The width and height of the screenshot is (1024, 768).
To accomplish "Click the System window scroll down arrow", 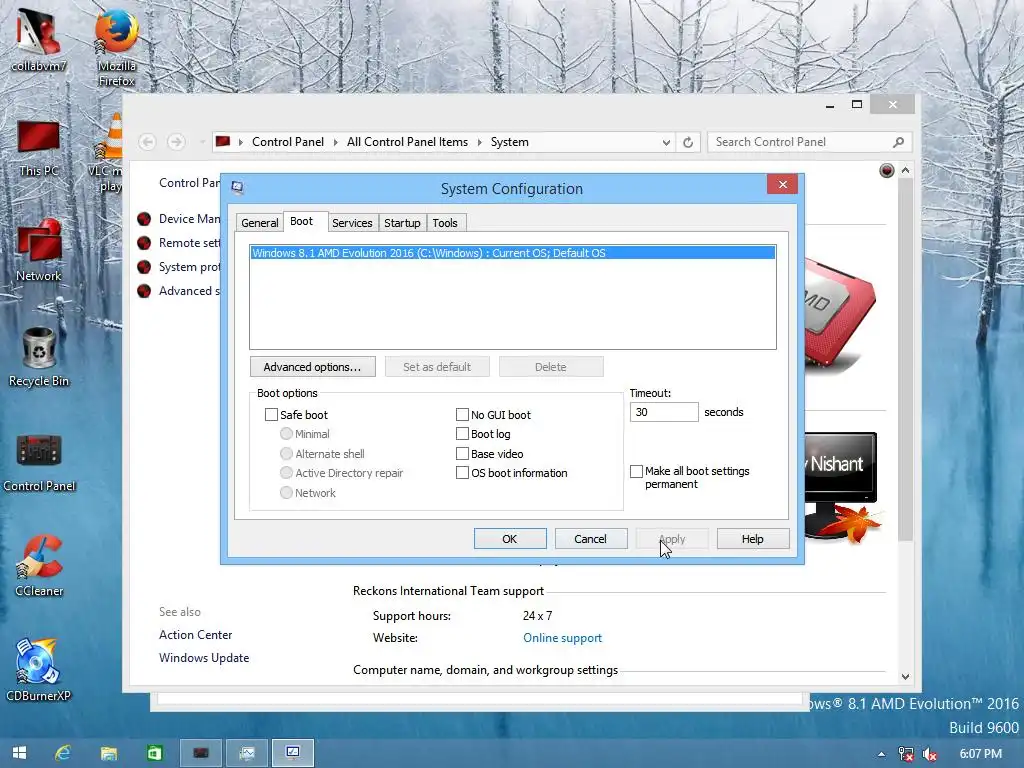I will pyautogui.click(x=905, y=677).
